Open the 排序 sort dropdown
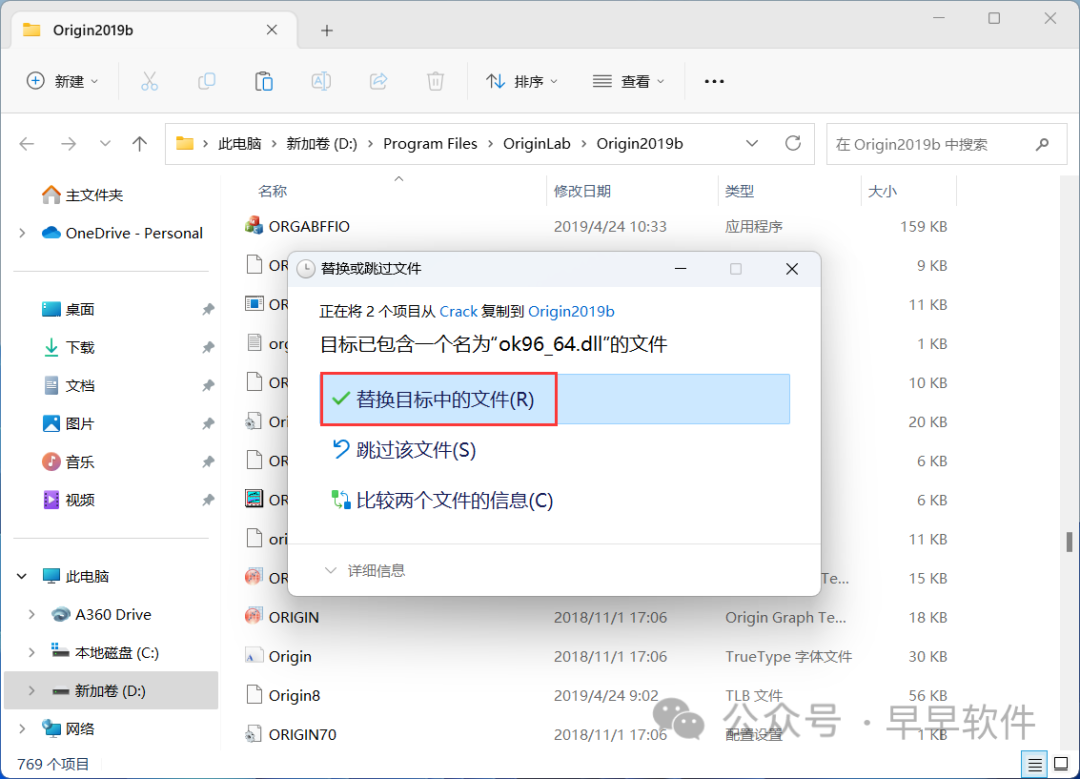The width and height of the screenshot is (1080, 779). [522, 81]
